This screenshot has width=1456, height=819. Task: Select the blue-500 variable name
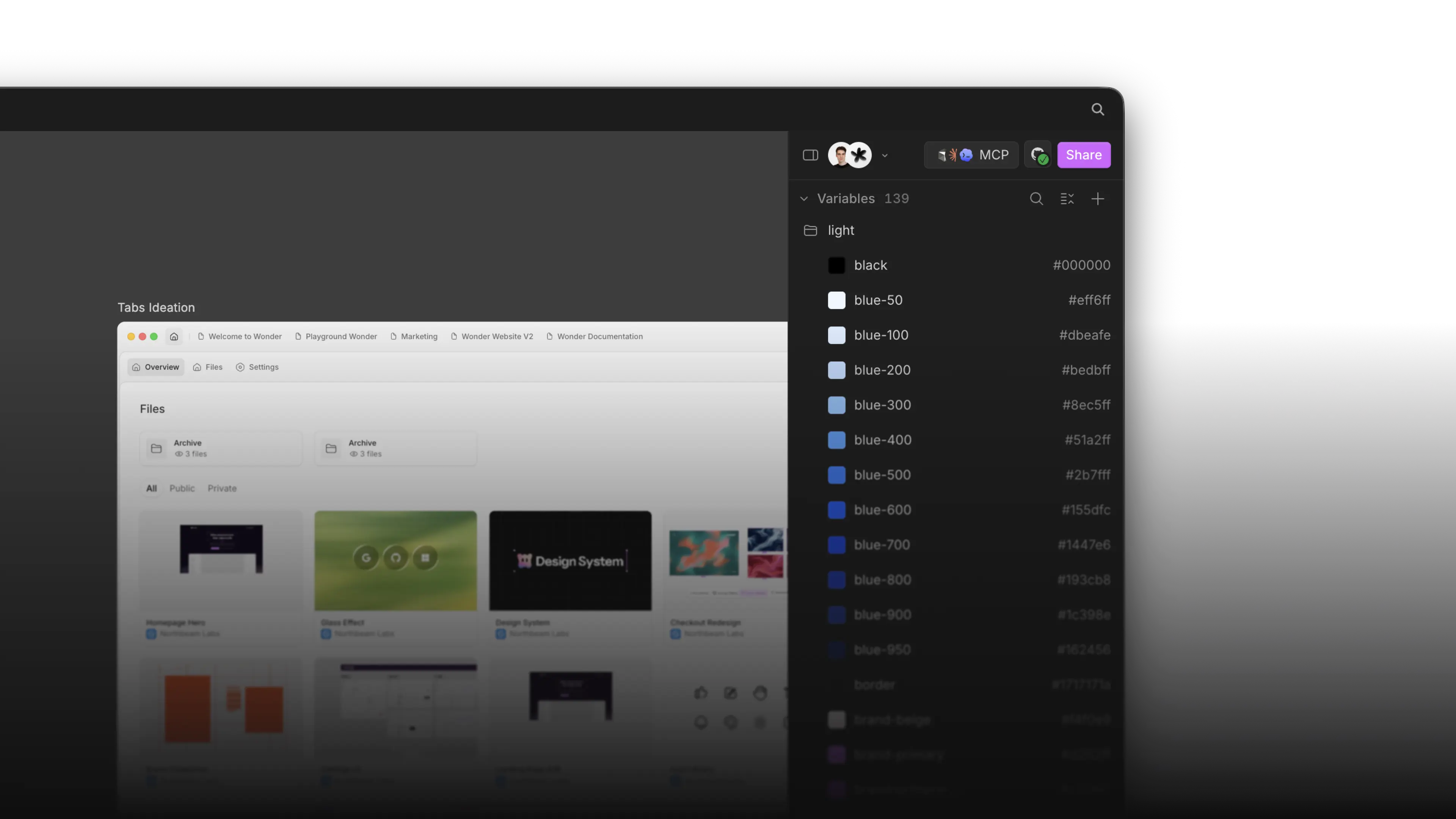(x=882, y=475)
